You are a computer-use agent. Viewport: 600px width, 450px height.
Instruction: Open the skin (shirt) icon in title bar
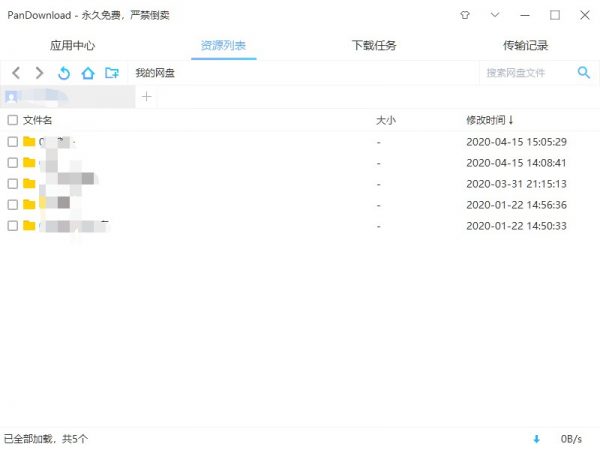tap(465, 15)
